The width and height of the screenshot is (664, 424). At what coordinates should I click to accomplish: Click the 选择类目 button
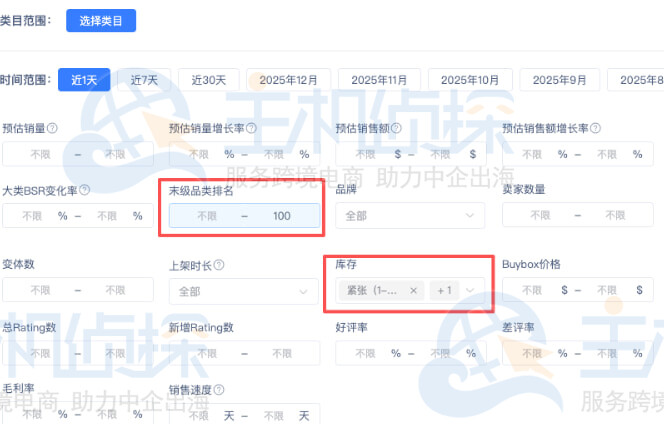[x=101, y=21]
